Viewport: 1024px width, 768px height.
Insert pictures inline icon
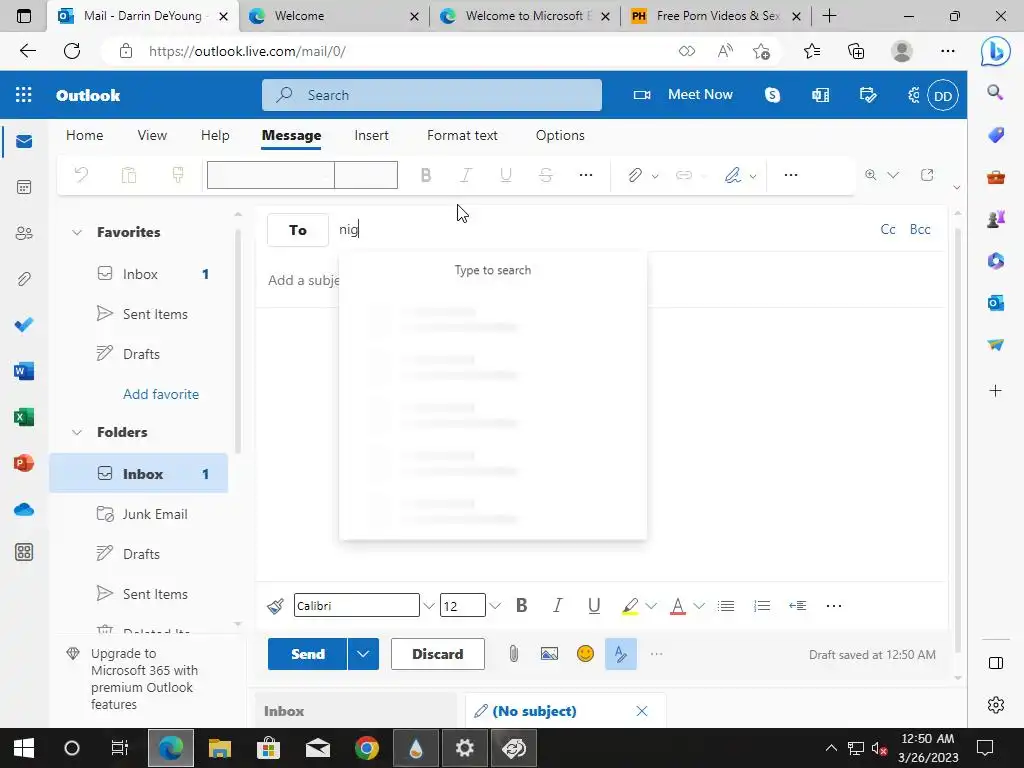tap(549, 654)
